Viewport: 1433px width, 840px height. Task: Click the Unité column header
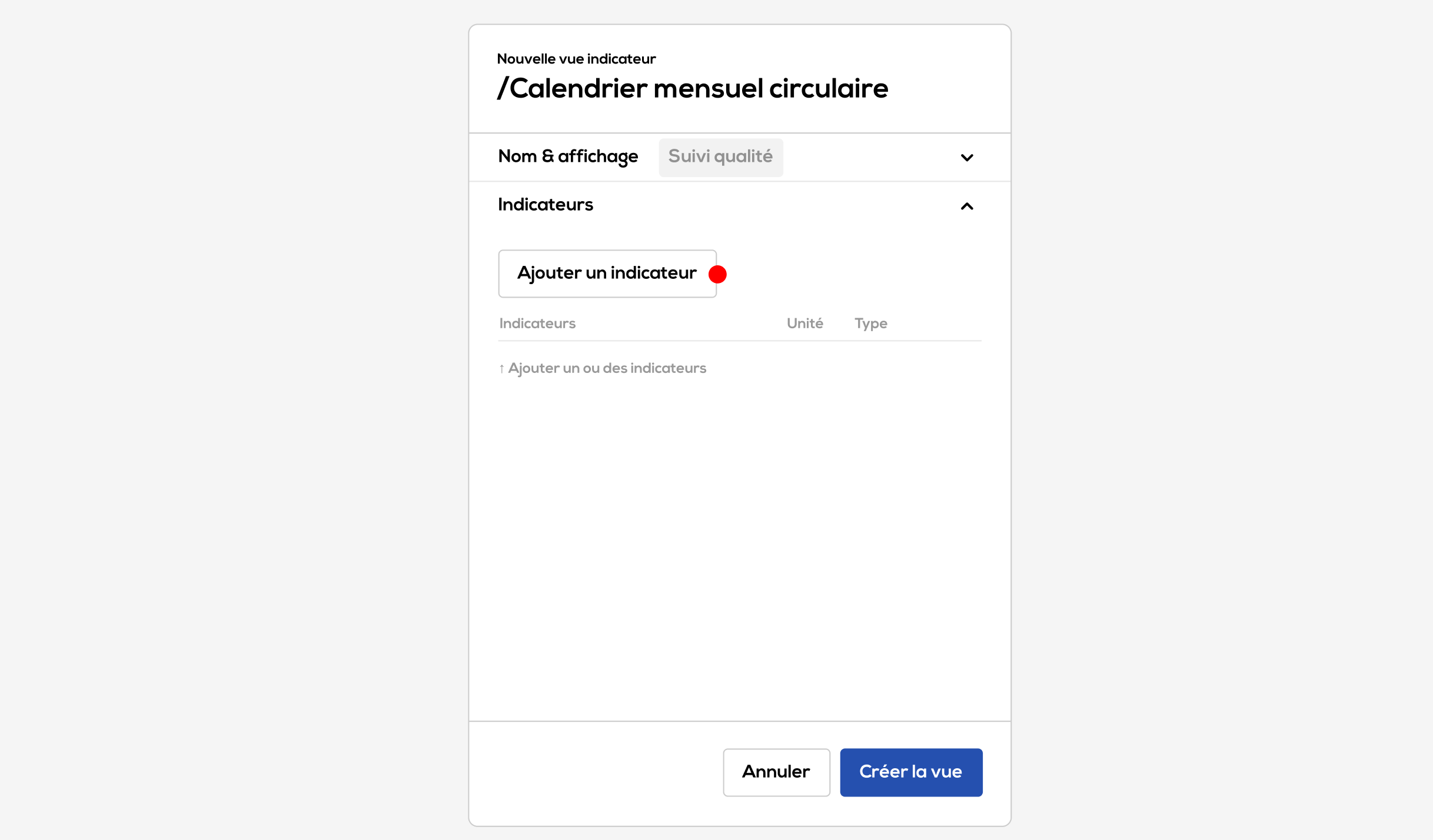point(804,324)
